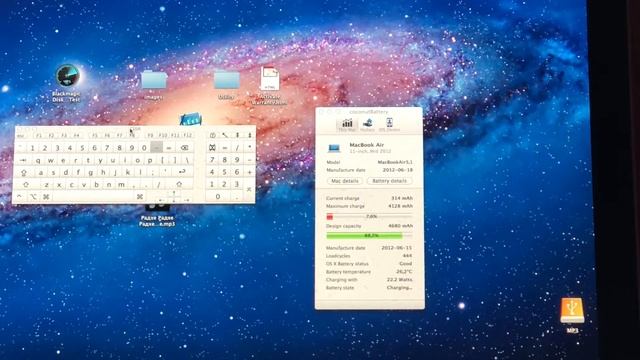Viewport: 640px width, 360px height.
Task: Switch to This Mac tab in coconutBattery
Action: tap(347, 124)
